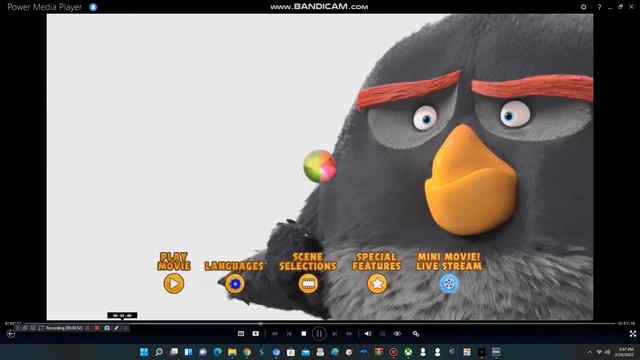Open the Scene Selections film strip icon

[308, 283]
